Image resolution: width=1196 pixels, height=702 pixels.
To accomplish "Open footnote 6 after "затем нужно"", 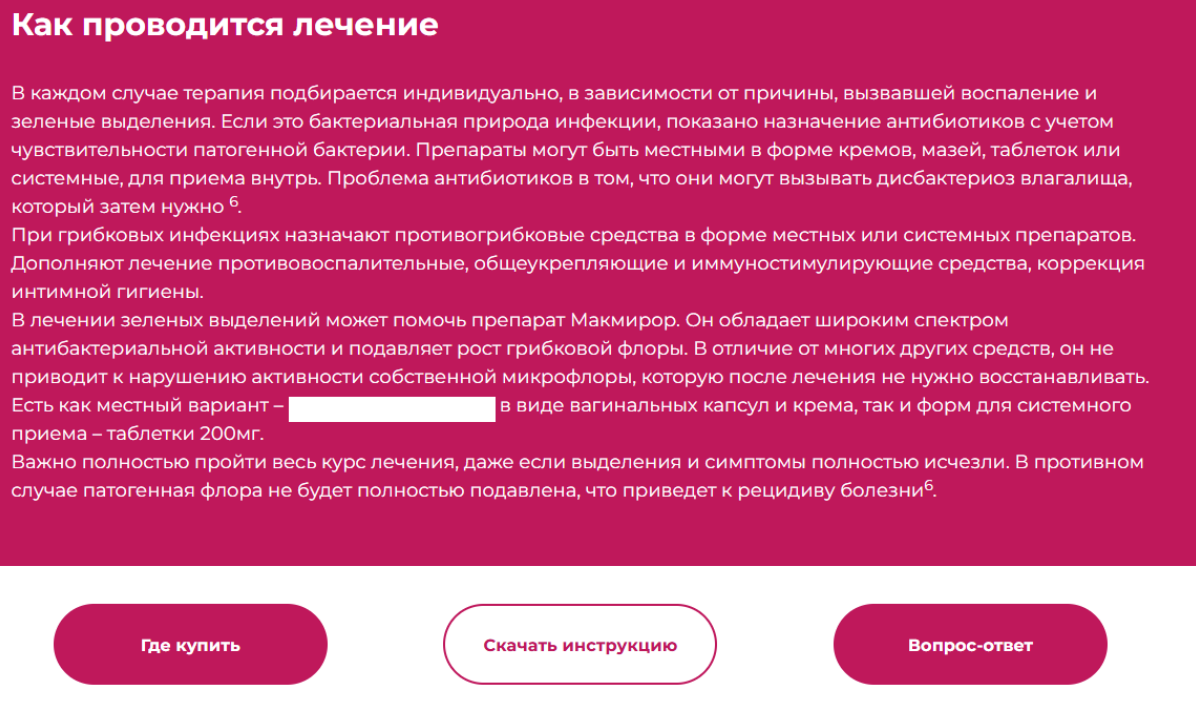I will point(234,202).
